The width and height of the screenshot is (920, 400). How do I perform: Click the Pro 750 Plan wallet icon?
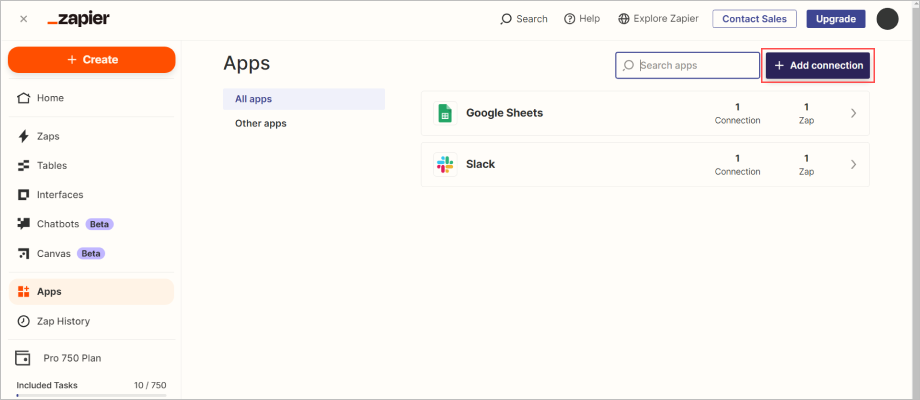[22, 358]
